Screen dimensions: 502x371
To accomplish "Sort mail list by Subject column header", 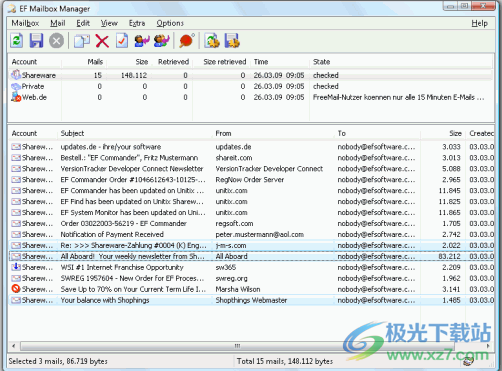I will [x=135, y=133].
